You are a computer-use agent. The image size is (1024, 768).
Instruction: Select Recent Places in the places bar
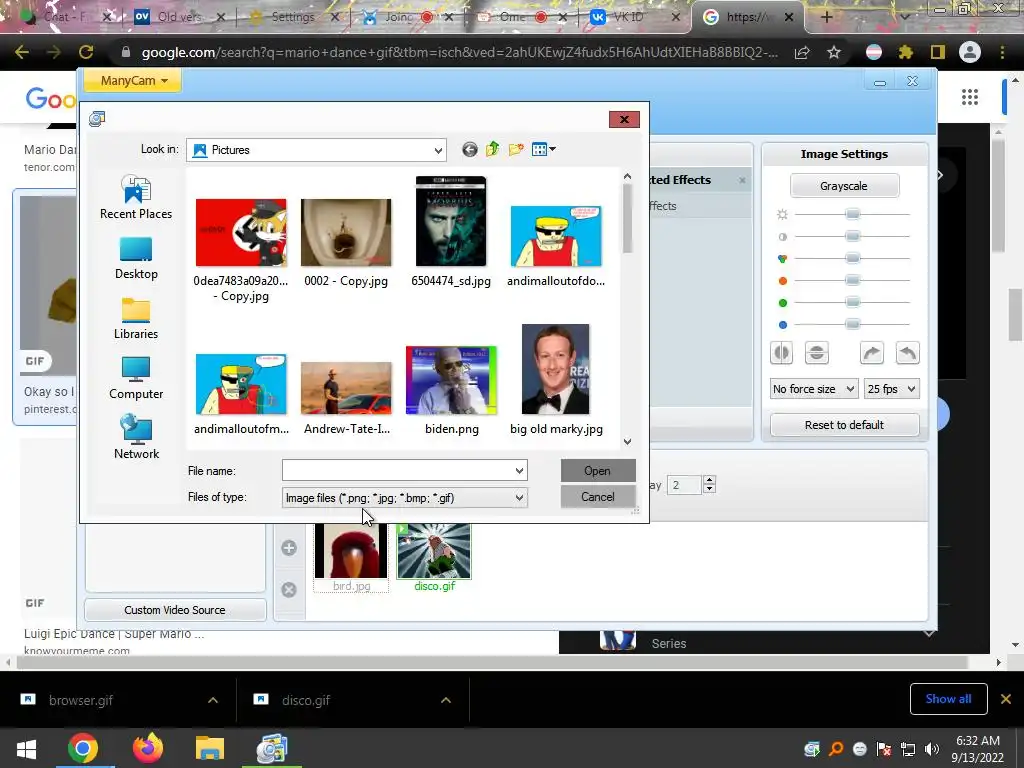[x=136, y=198]
